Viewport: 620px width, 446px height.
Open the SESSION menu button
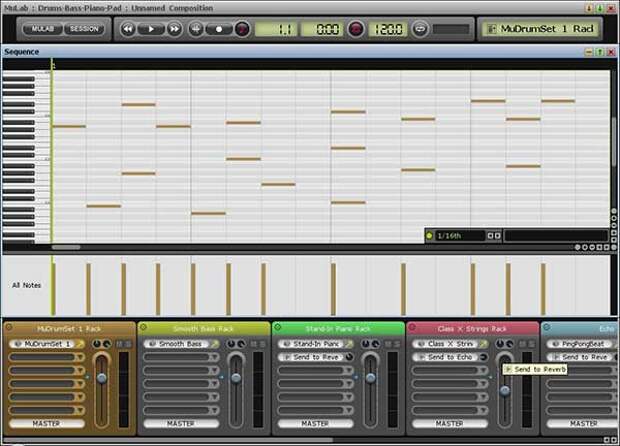pos(84,29)
